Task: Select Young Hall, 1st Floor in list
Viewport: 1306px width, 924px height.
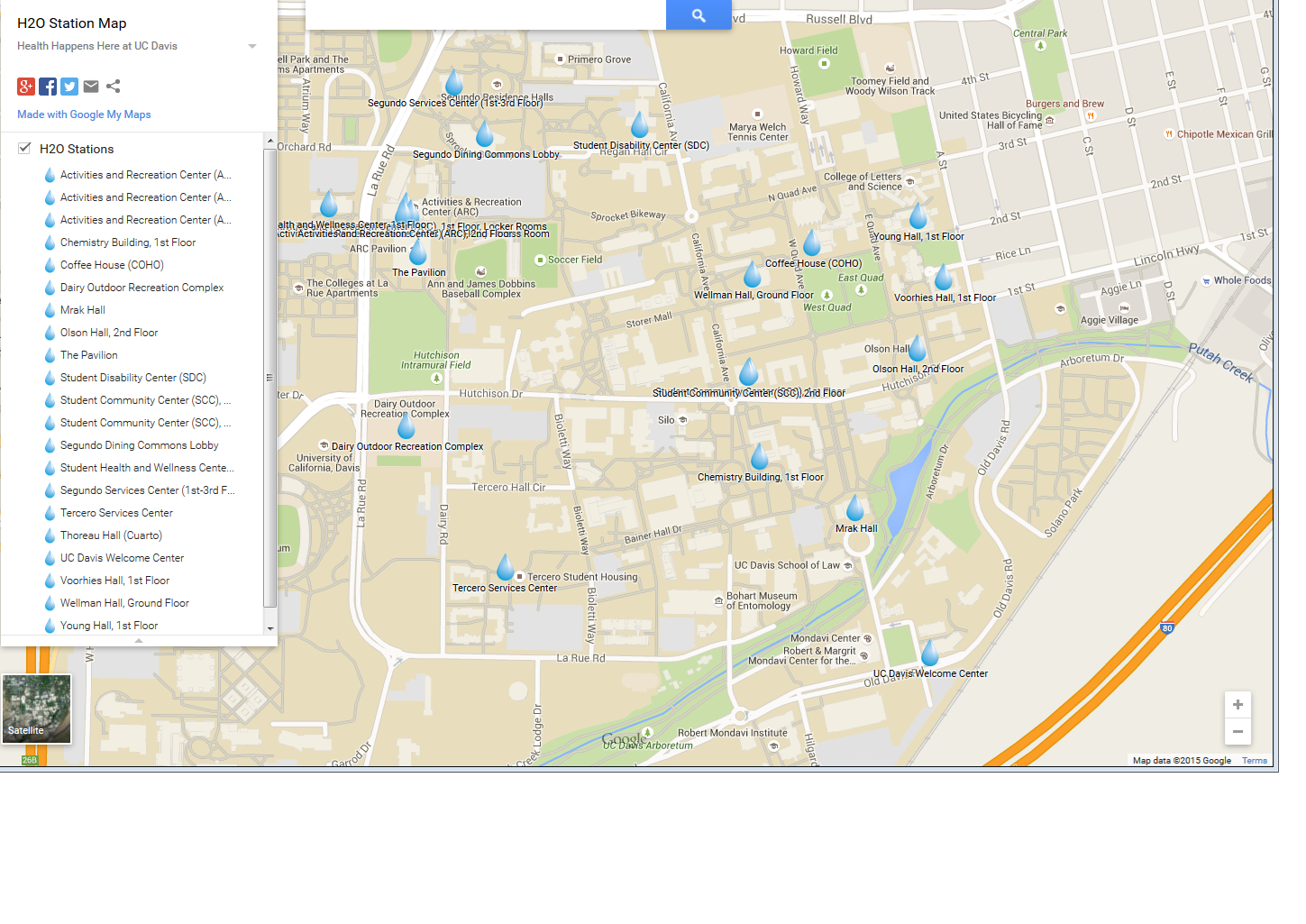Action: (109, 626)
